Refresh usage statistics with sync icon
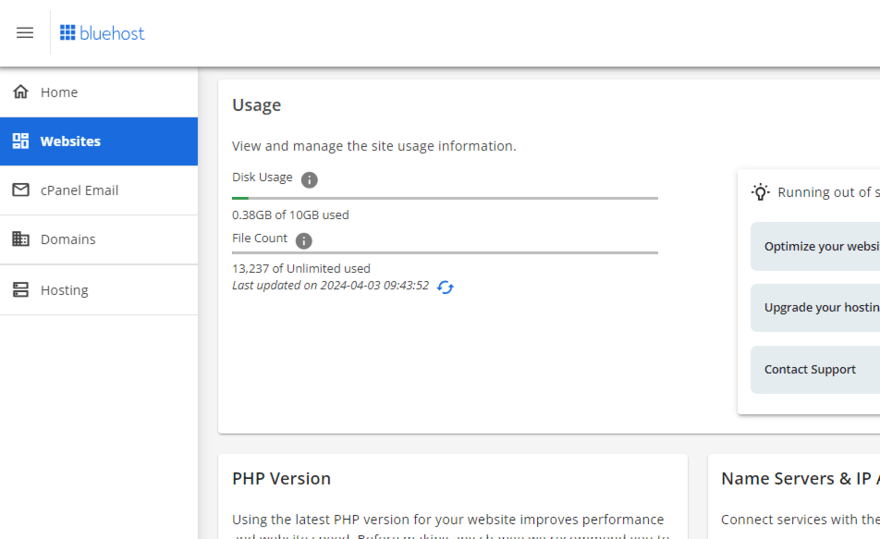 (x=445, y=287)
